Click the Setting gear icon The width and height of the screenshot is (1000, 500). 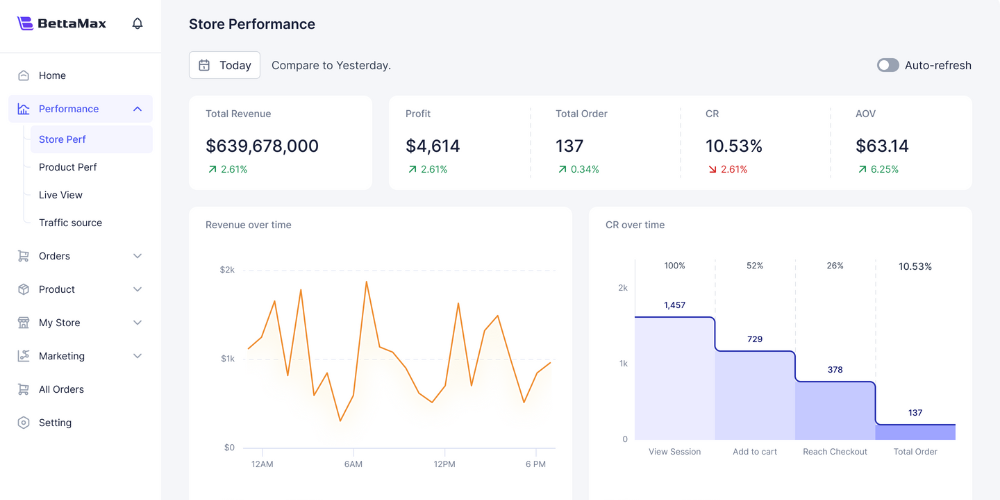coord(24,422)
